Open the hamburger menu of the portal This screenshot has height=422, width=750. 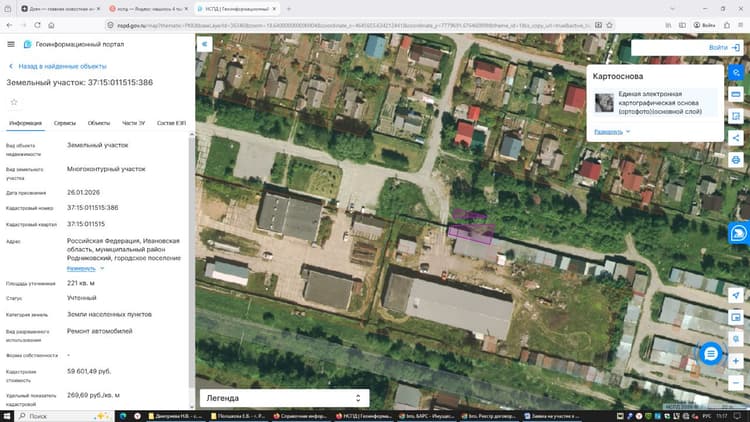pyautogui.click(x=11, y=44)
